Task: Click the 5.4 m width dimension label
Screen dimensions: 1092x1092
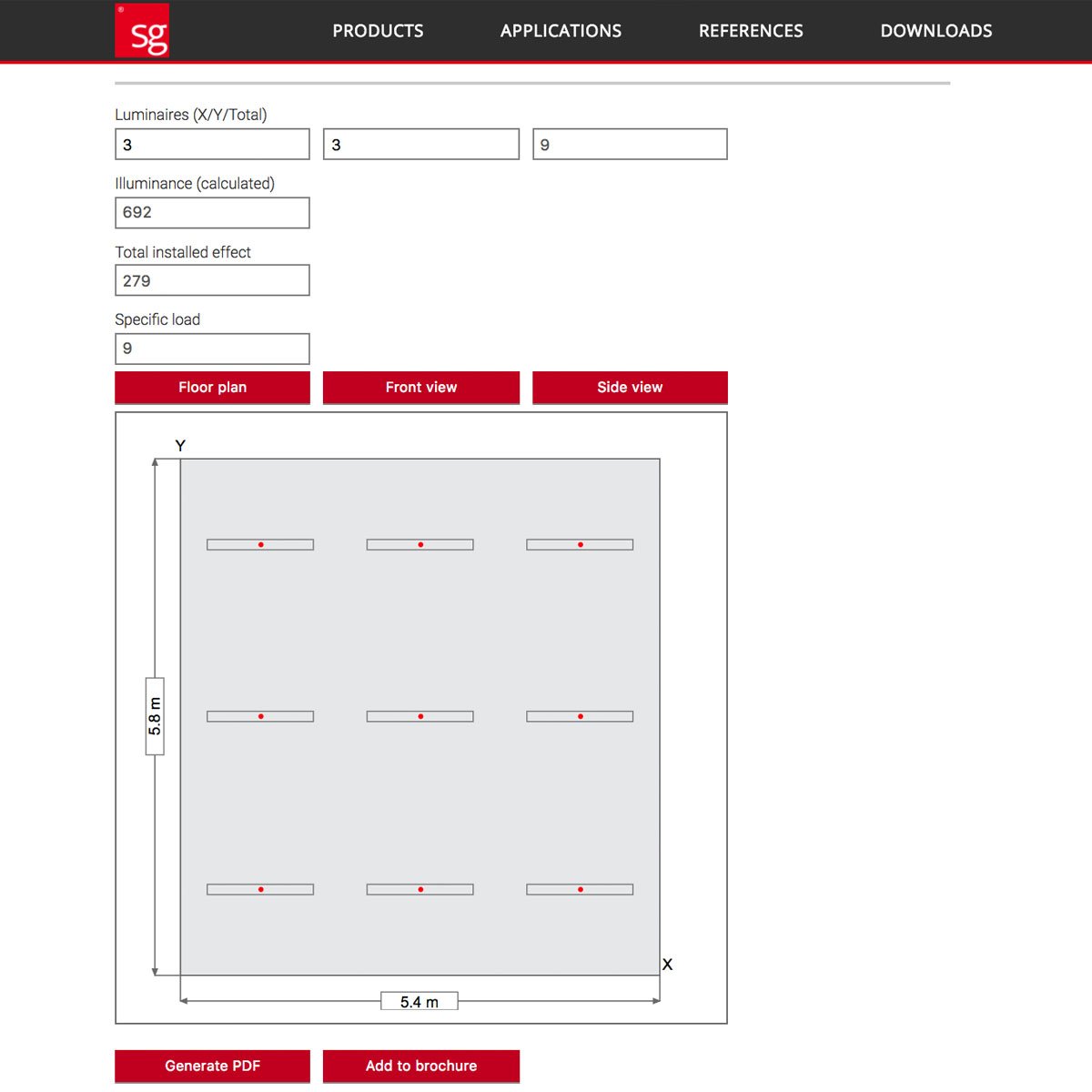Action: pyautogui.click(x=420, y=1001)
